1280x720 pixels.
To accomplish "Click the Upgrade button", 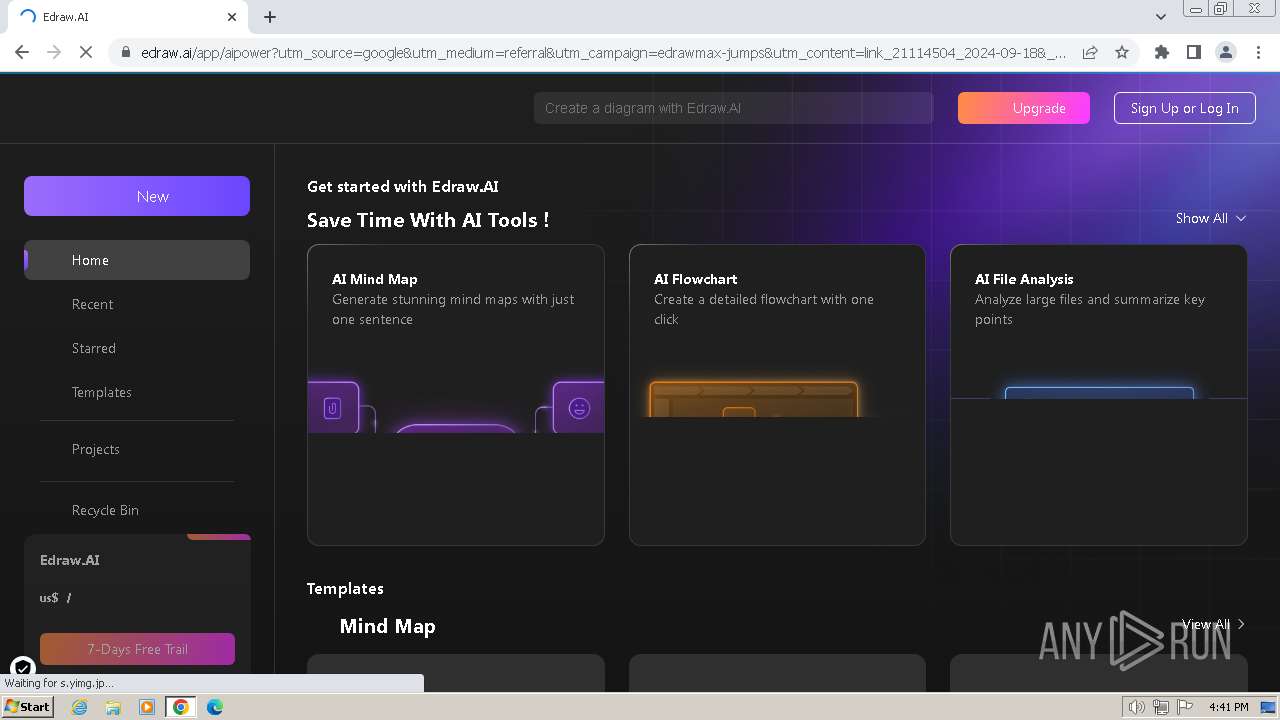I will [1024, 108].
